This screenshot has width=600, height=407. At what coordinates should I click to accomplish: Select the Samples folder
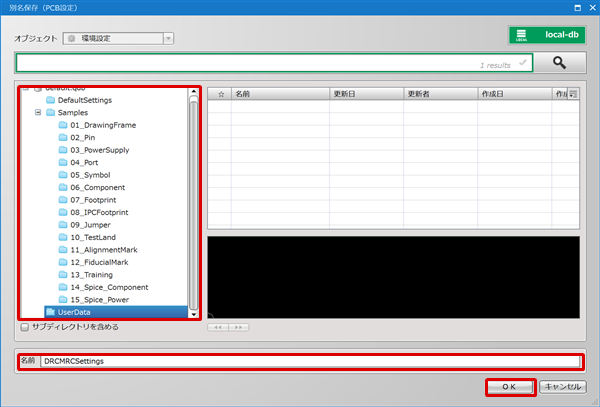(x=67, y=112)
